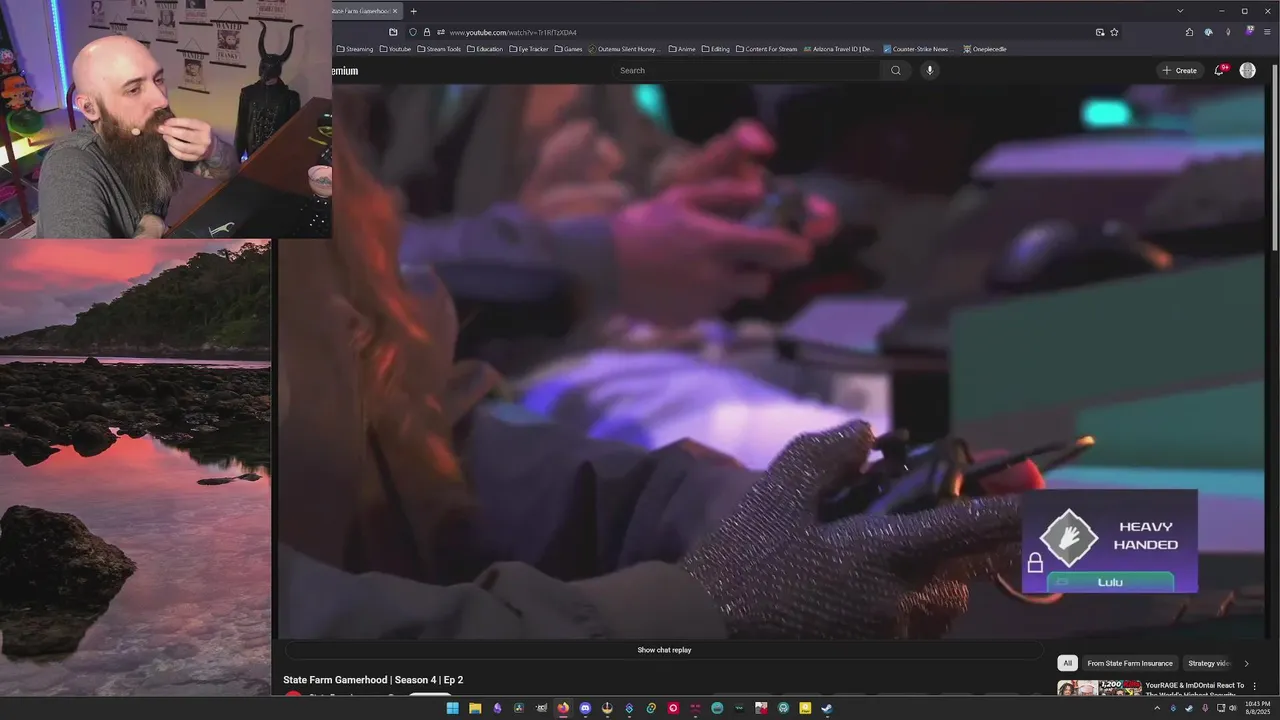Open Onepiecedle bookmark
This screenshot has height=720, width=1280.
985,49
